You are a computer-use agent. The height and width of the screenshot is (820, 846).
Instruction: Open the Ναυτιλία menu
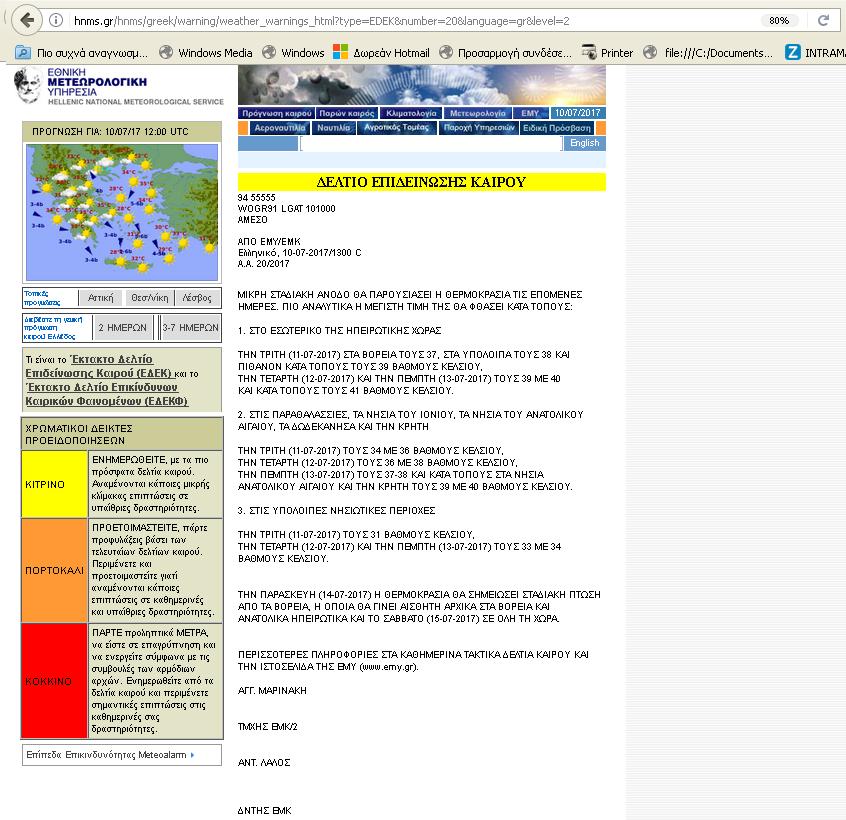pyautogui.click(x=333, y=128)
